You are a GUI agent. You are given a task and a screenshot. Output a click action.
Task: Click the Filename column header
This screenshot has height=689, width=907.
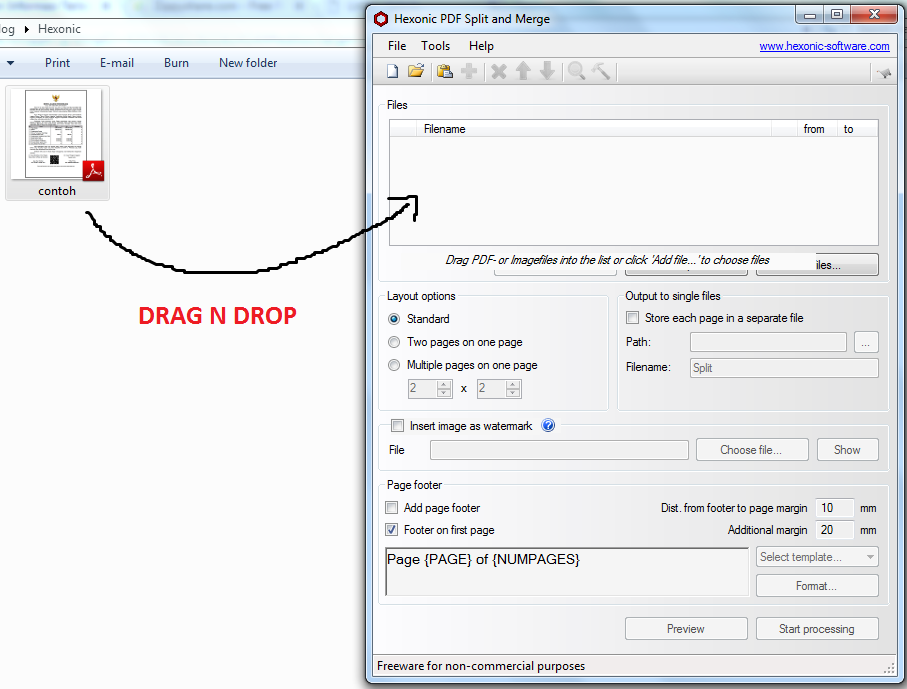pos(593,129)
